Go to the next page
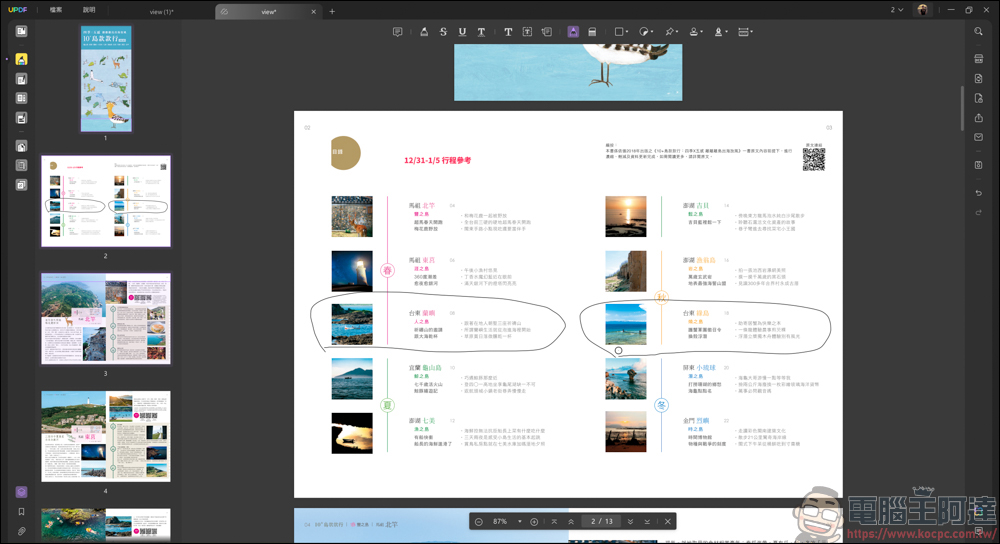 pos(630,522)
